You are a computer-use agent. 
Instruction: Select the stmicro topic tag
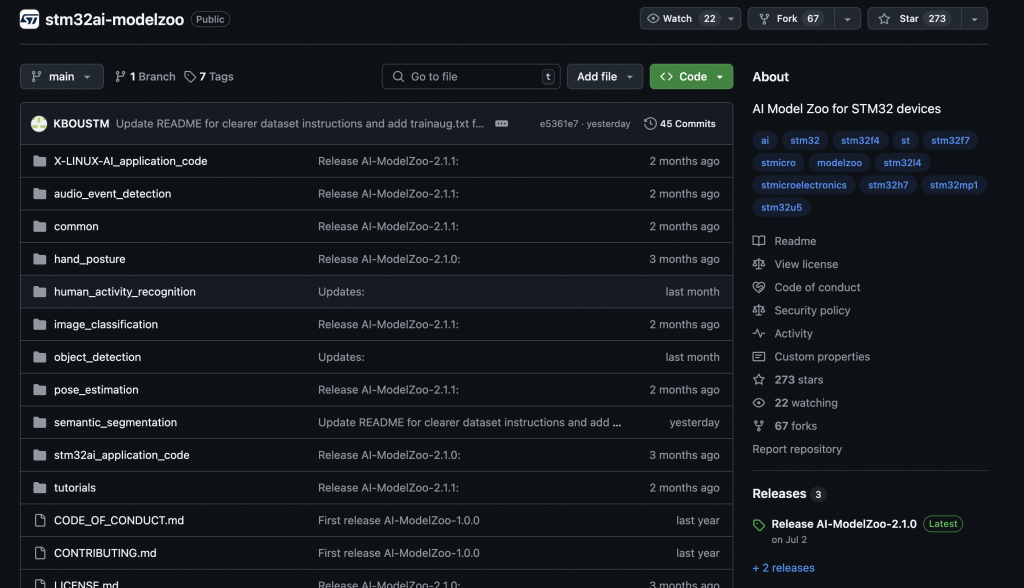tap(778, 163)
